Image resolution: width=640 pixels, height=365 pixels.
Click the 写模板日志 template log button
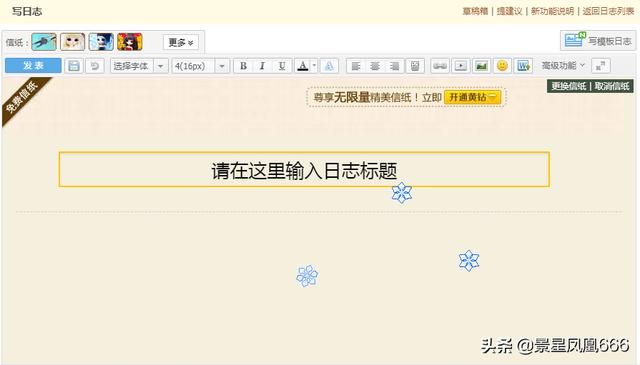[x=598, y=41]
